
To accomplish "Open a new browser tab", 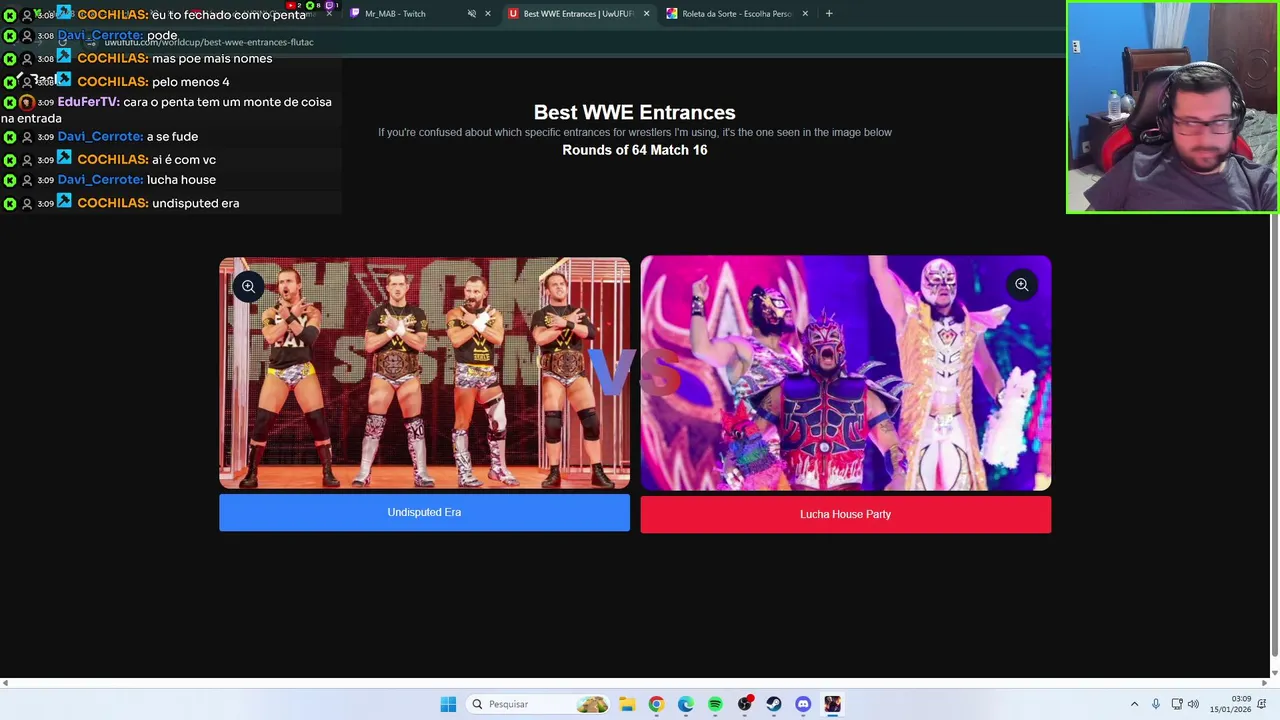I will [829, 14].
